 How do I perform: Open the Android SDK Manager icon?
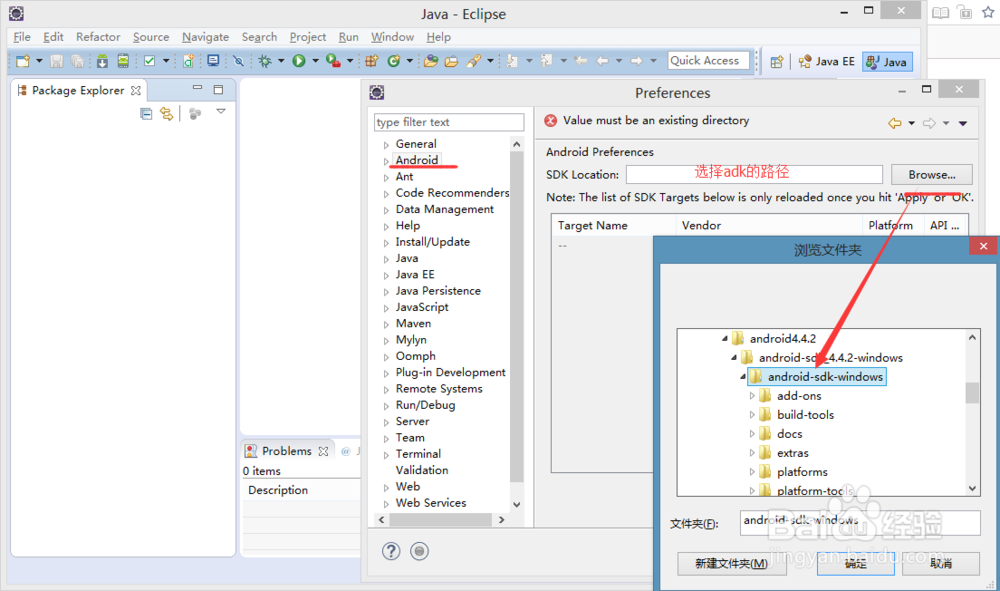(102, 61)
